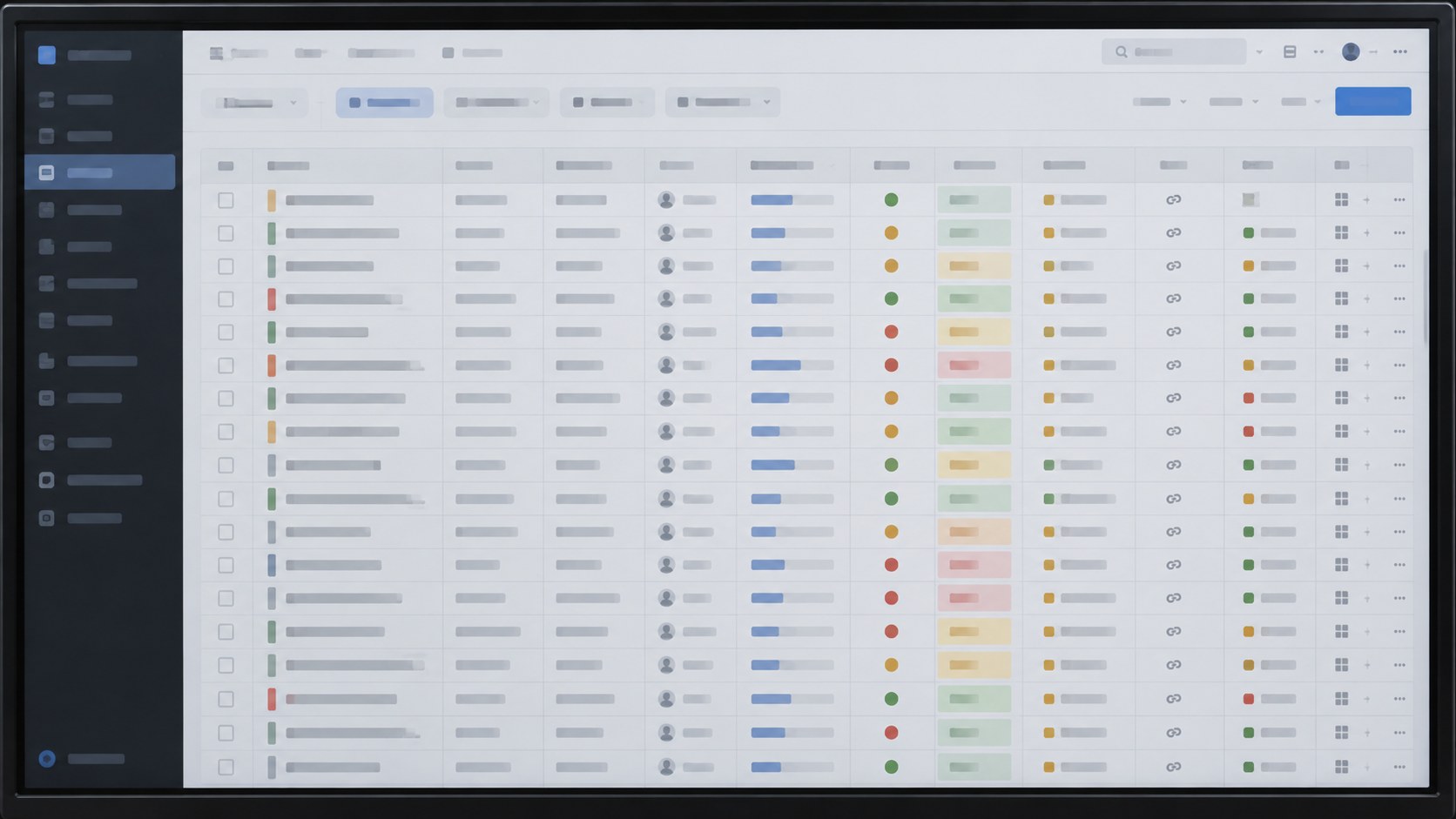Click the solid blue primary button in the toolbar
Screen dimensions: 1456x819
coord(1373,101)
